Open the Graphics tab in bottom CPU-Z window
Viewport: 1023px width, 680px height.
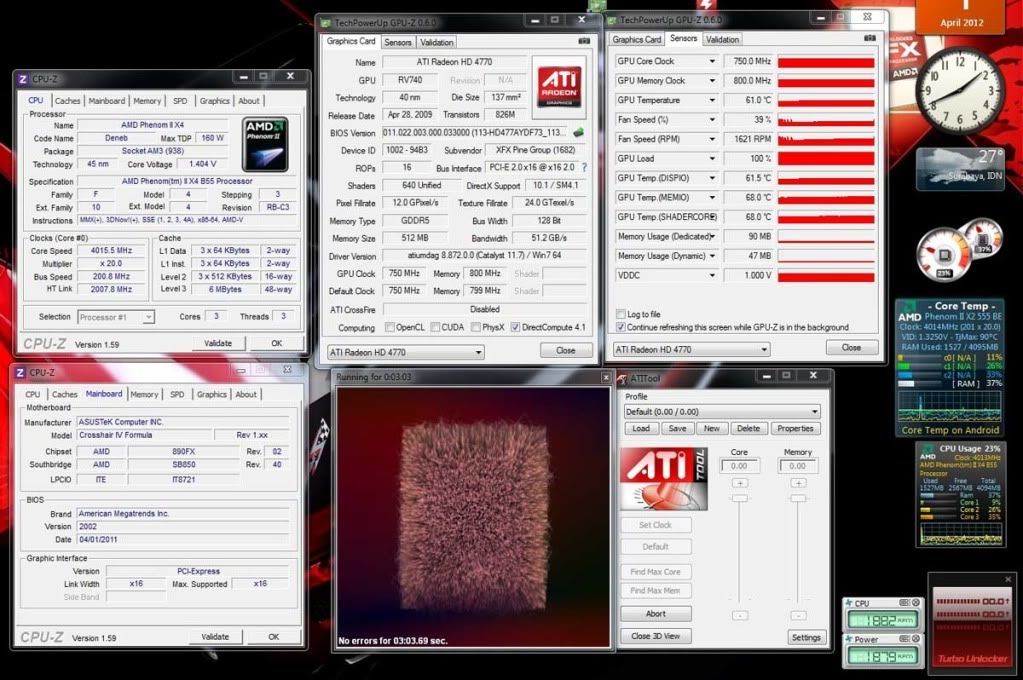click(x=212, y=395)
